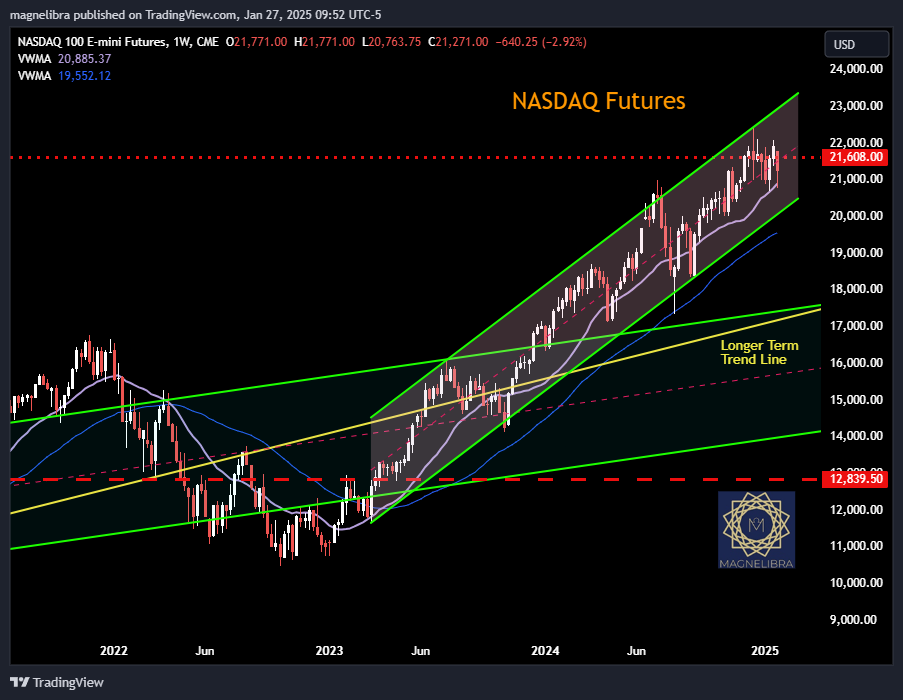Click the Magnelibra logo thumbnail
The height and width of the screenshot is (700, 903).
pos(756,530)
